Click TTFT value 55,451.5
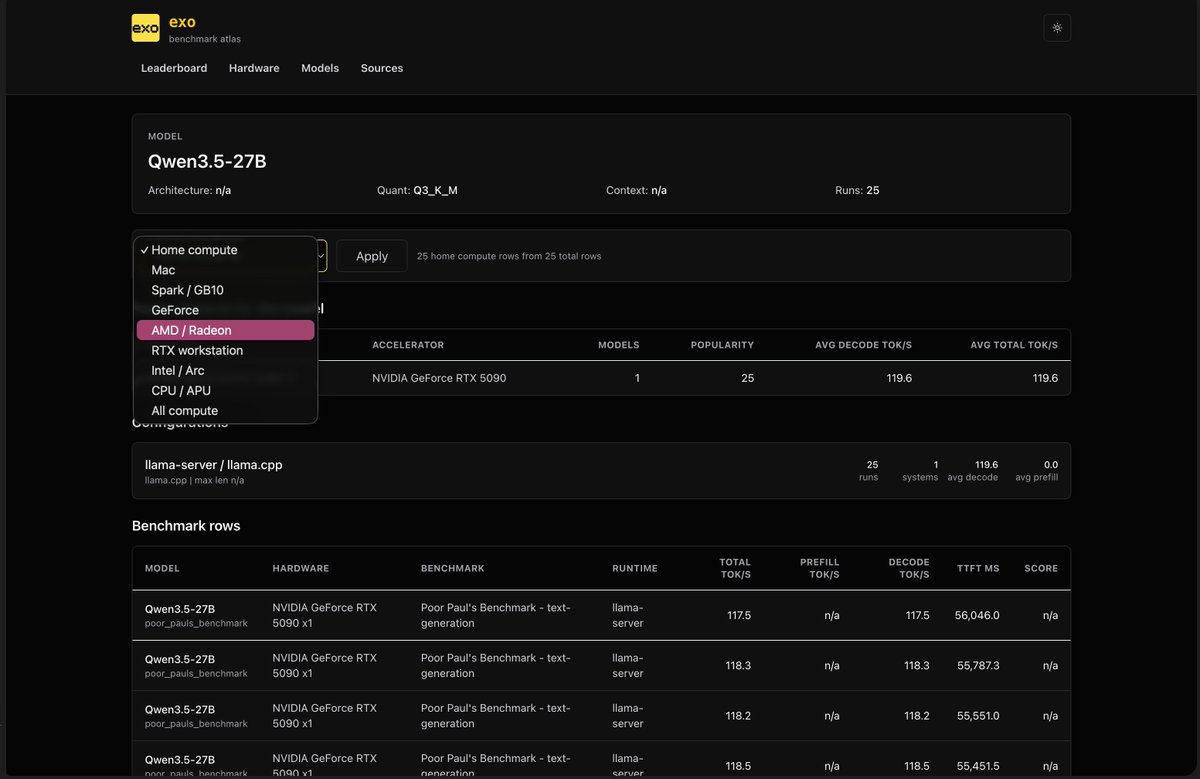This screenshot has height=779, width=1200. (x=978, y=766)
